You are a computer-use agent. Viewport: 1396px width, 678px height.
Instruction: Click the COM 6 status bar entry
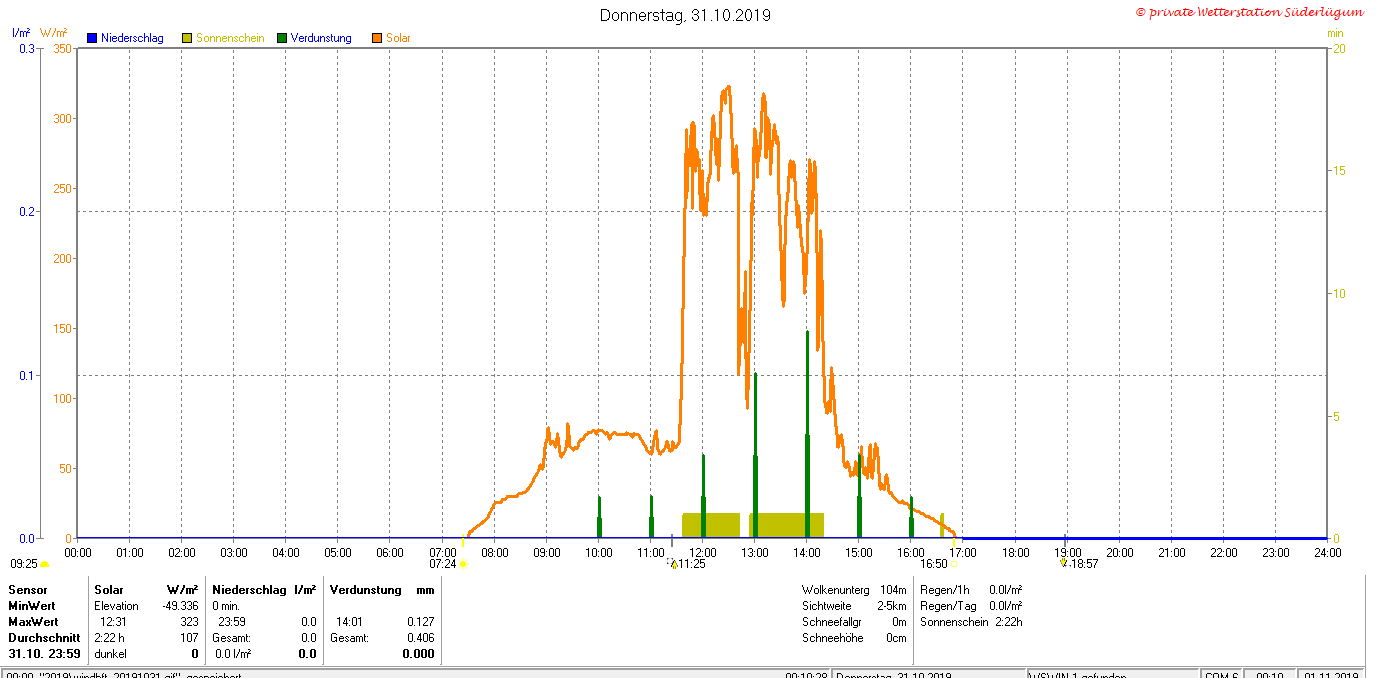pos(1222,675)
